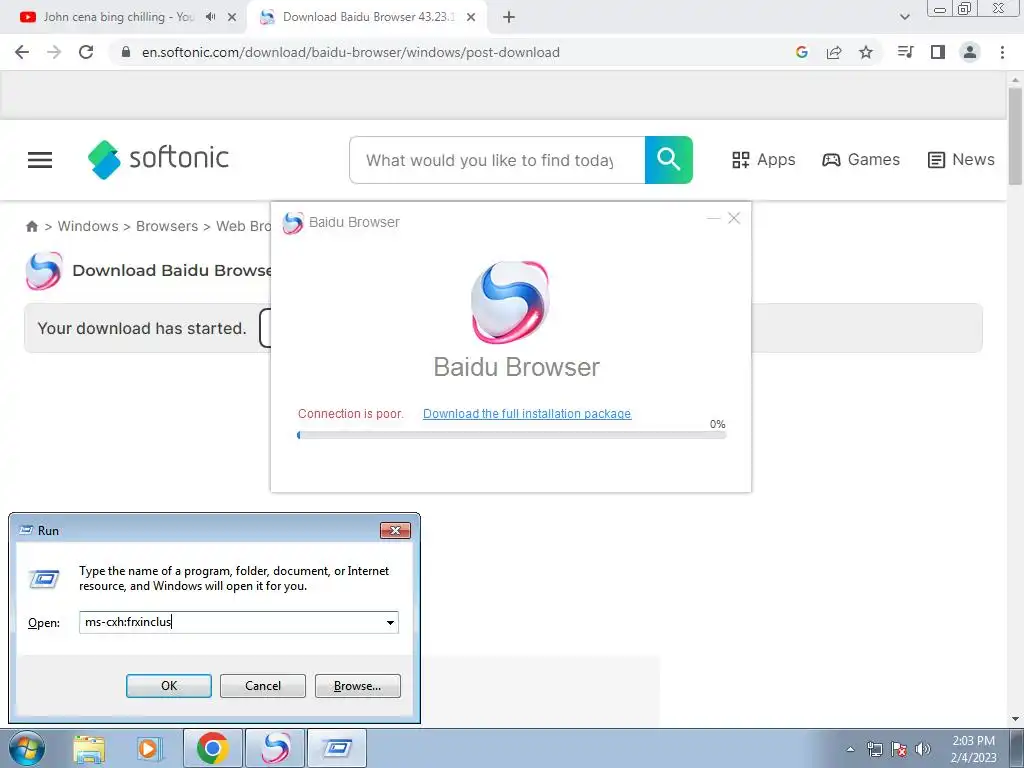The height and width of the screenshot is (768, 1024).
Task: Cancel the Run dialog
Action: click(x=263, y=686)
